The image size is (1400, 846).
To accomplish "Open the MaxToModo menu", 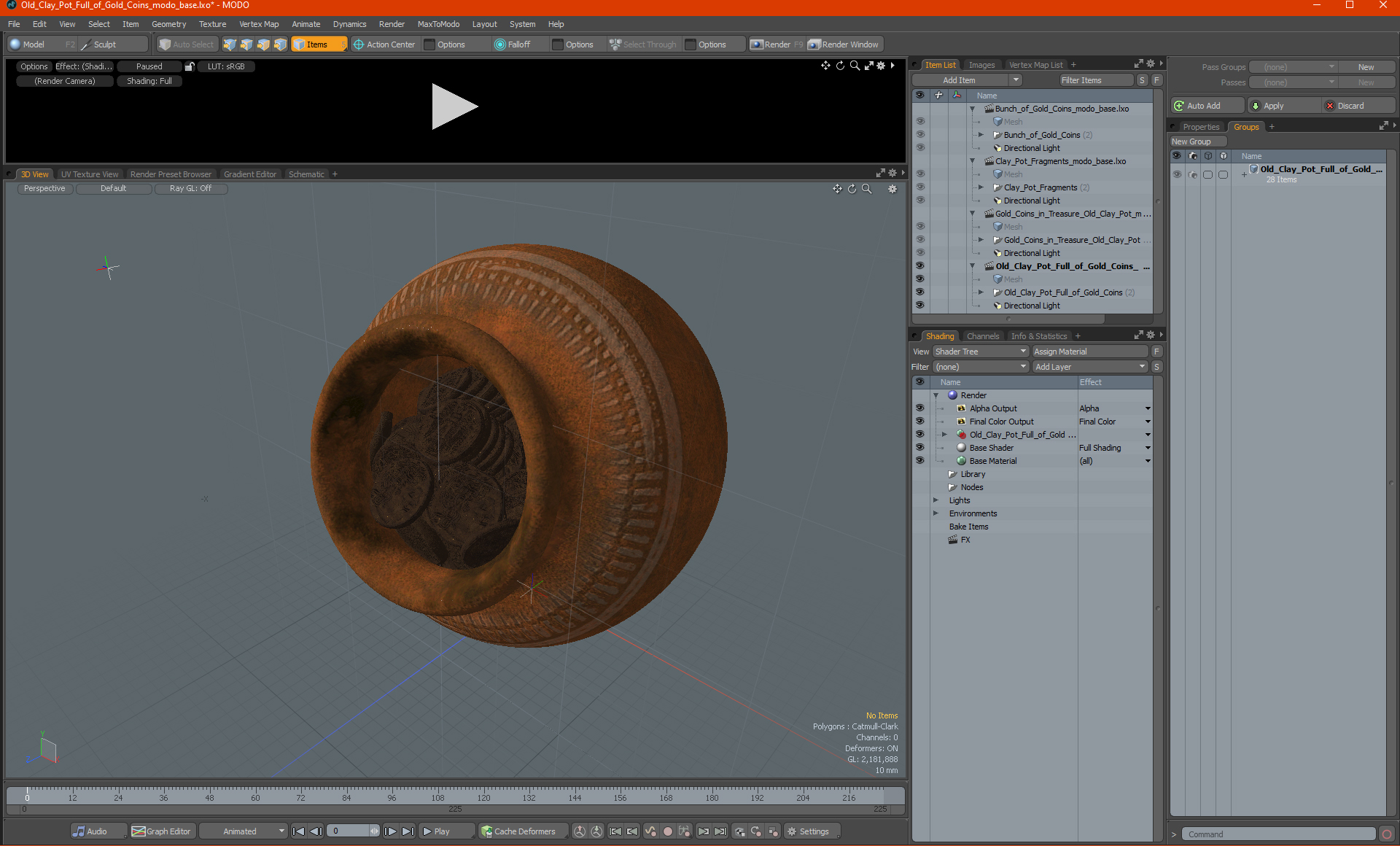I will 438,24.
